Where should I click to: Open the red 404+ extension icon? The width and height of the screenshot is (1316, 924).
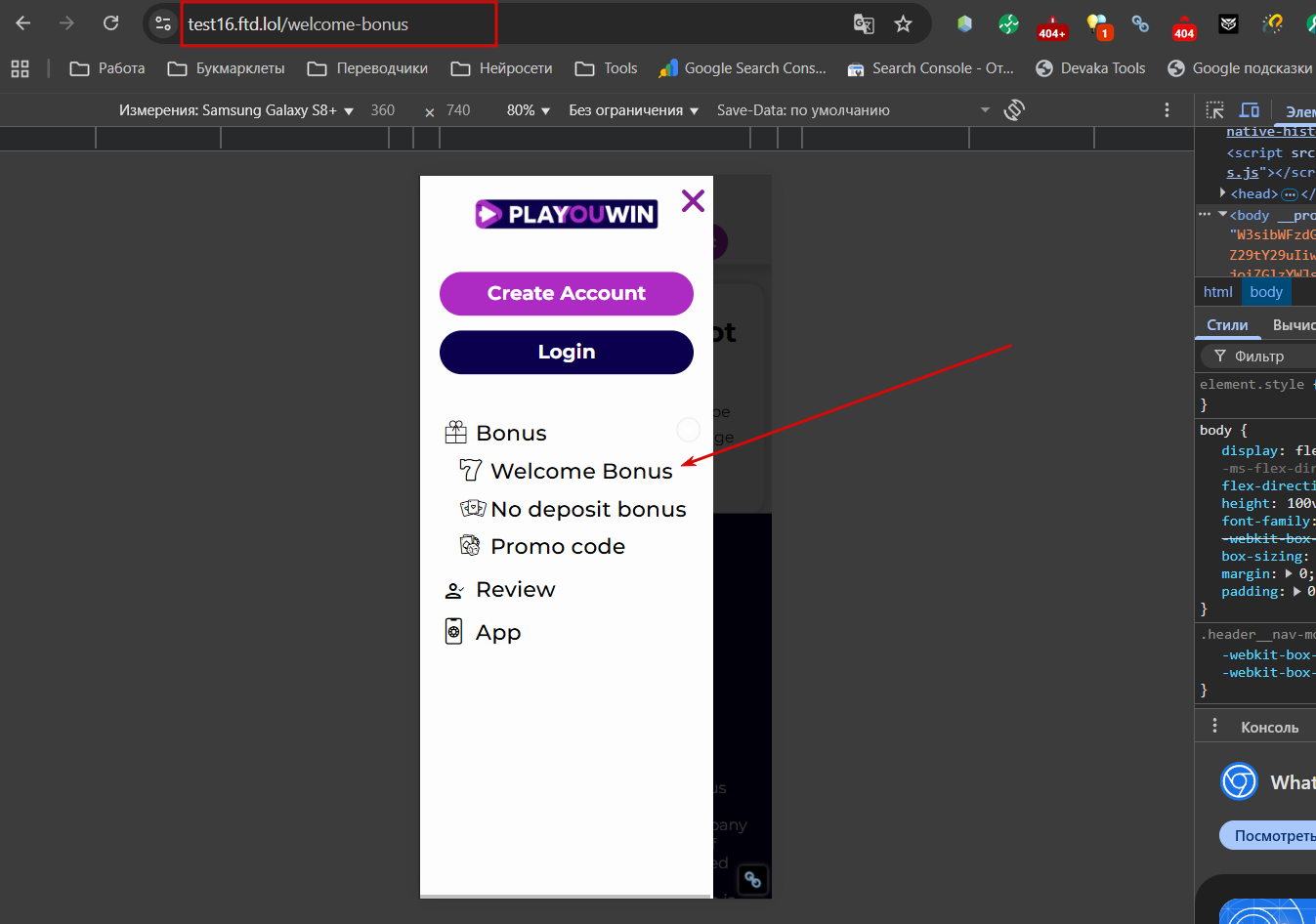tap(1052, 26)
